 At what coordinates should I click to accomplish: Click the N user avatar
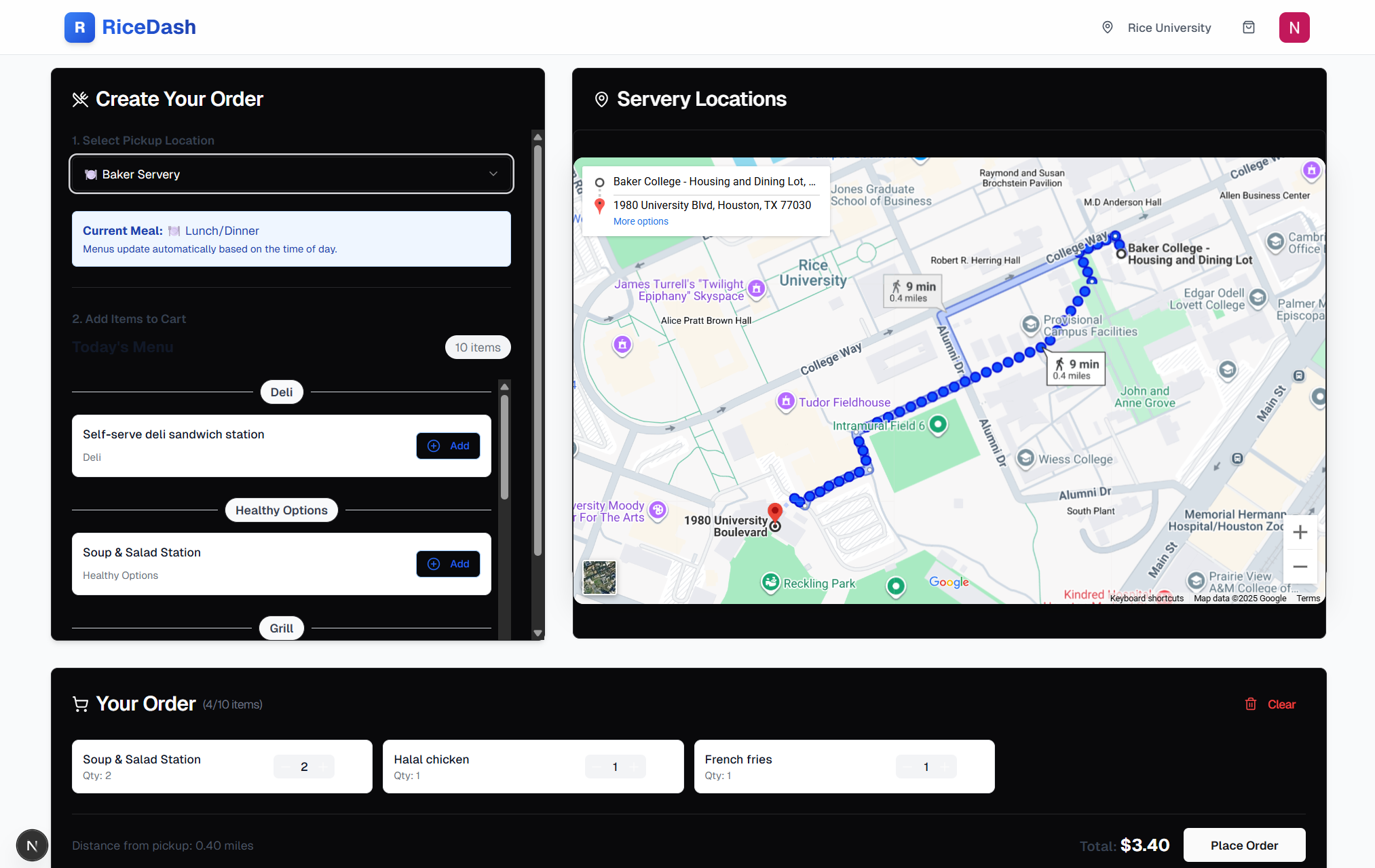(1294, 28)
